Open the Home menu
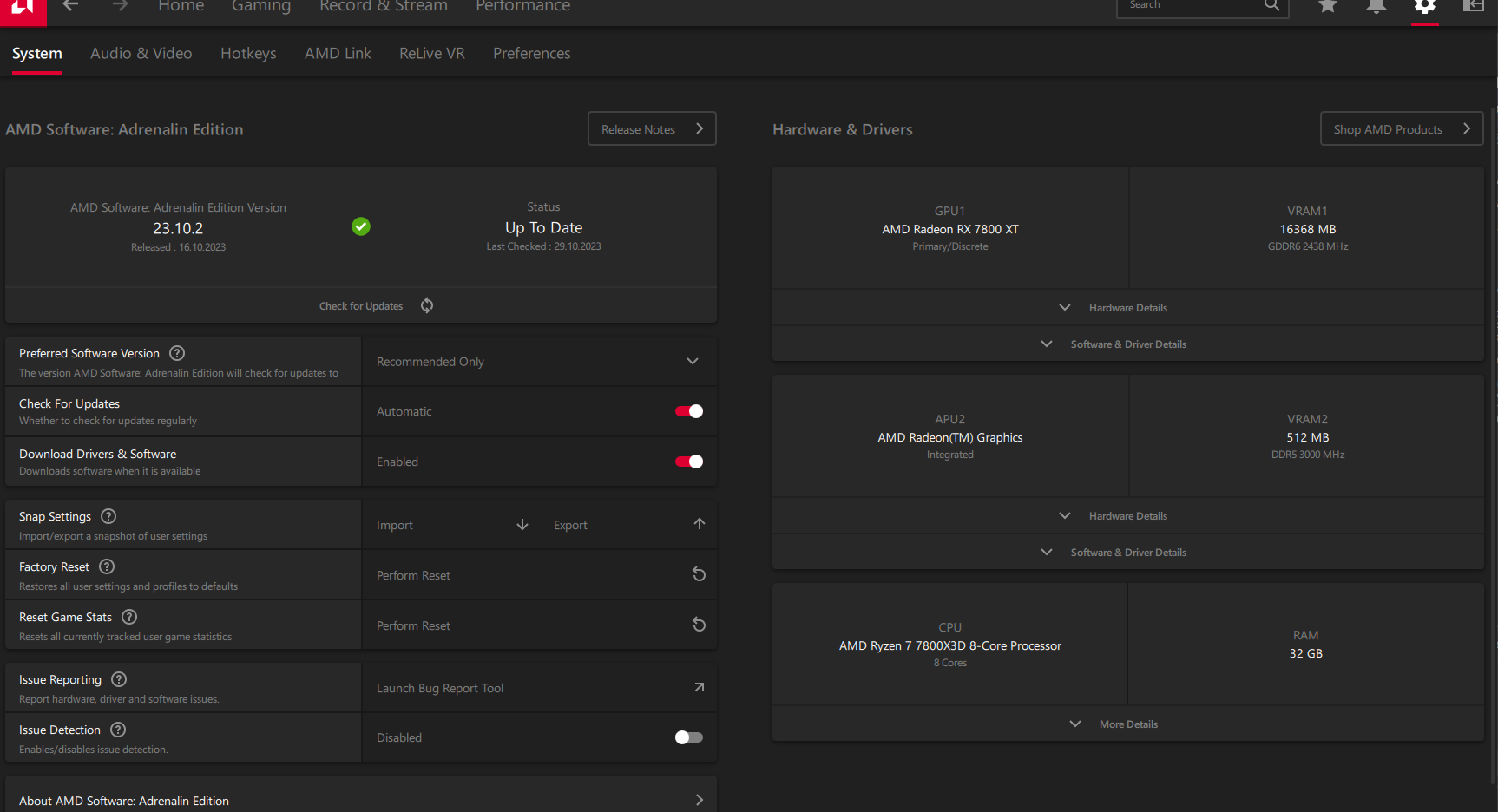Screen dimensions: 1498x812 click(x=181, y=6)
